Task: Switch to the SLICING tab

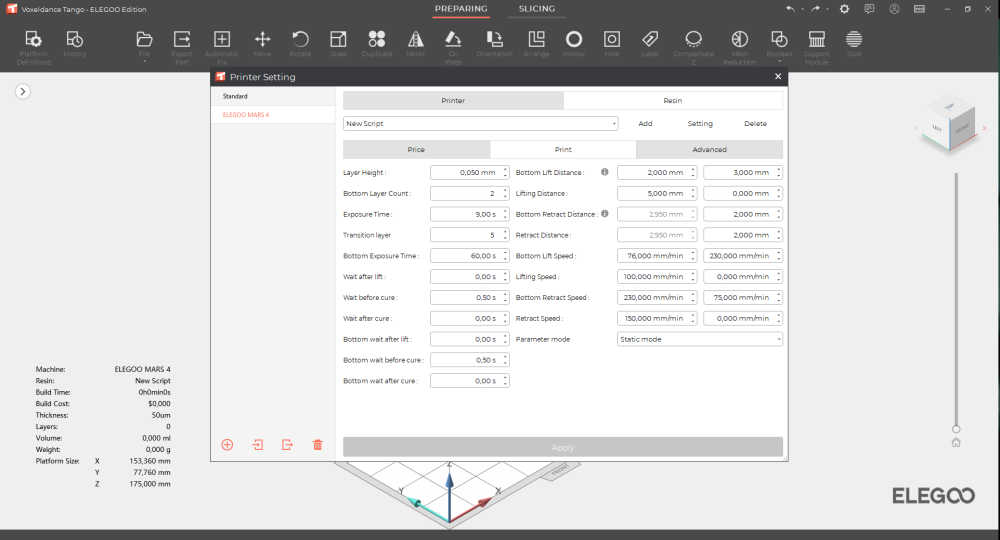Action: tap(537, 9)
